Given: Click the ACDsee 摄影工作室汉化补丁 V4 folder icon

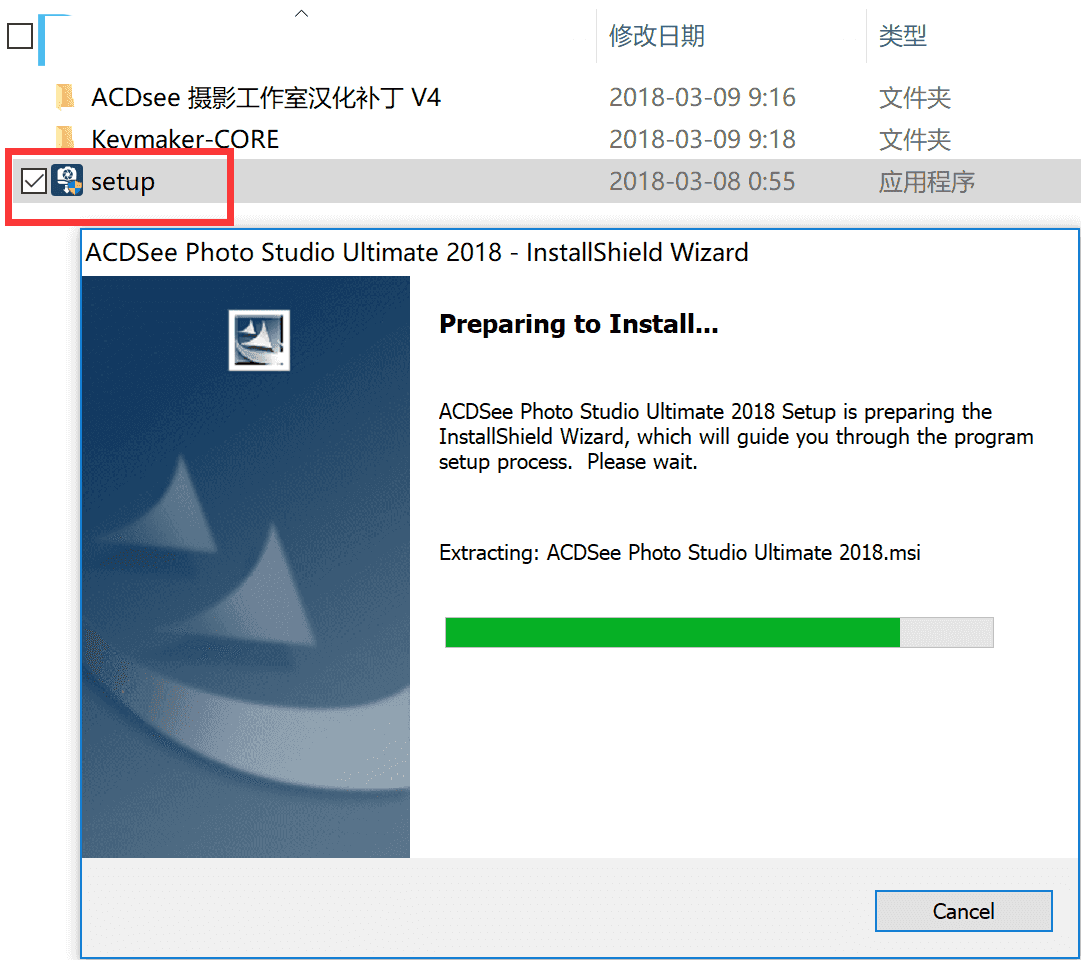Looking at the screenshot, I should (x=65, y=97).
